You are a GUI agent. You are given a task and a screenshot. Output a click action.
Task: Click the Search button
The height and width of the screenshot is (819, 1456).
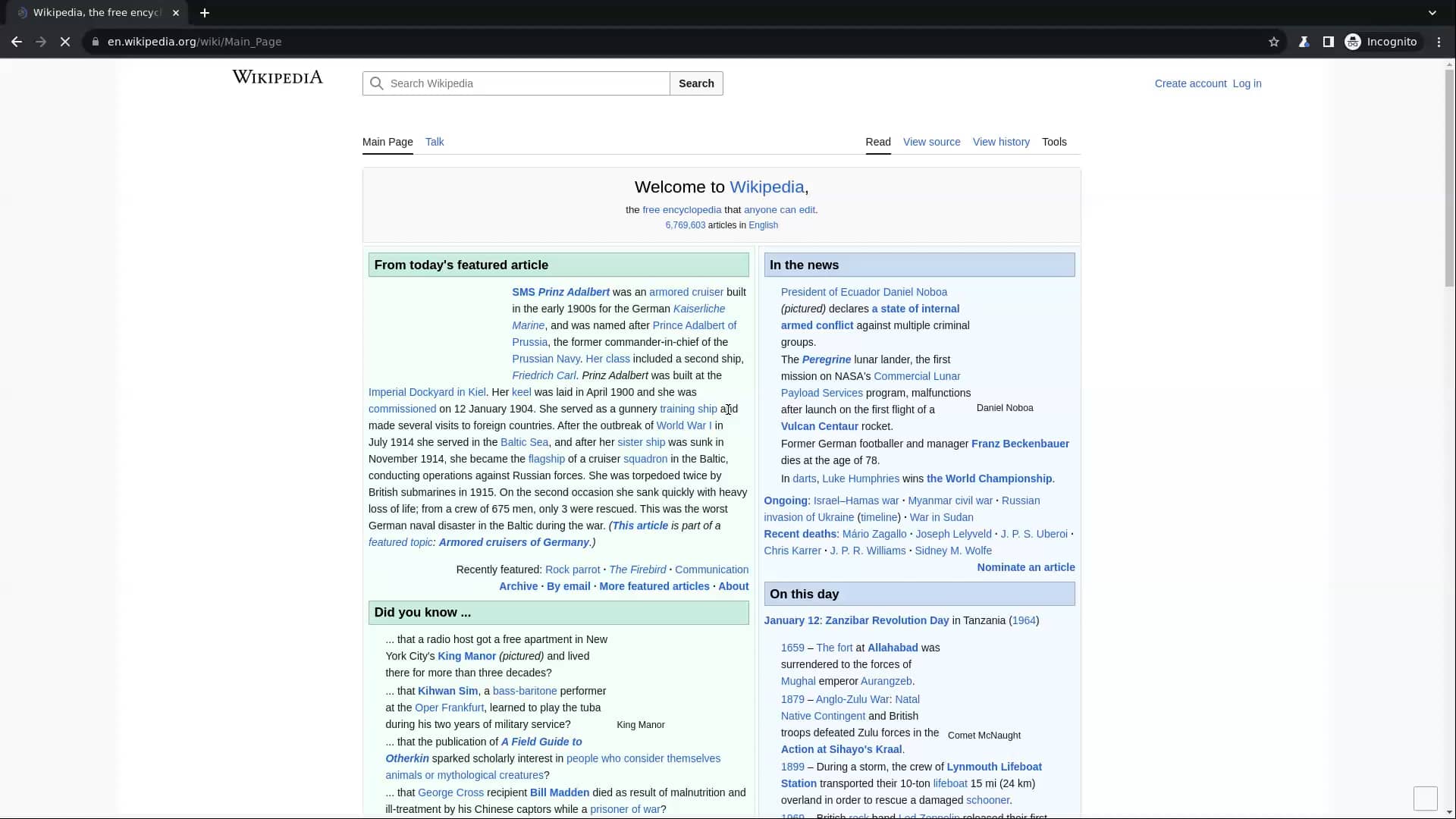click(695, 83)
